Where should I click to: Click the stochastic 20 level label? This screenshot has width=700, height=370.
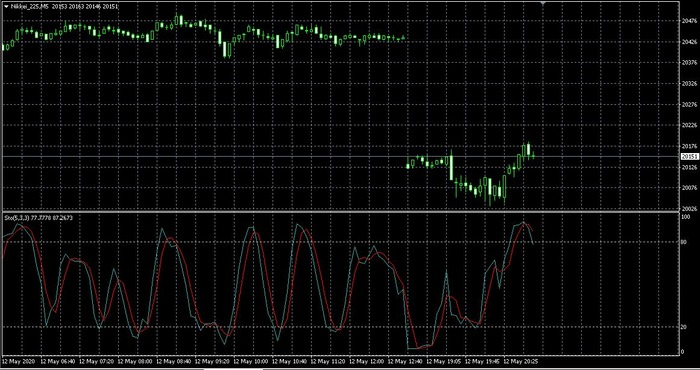tap(683, 327)
